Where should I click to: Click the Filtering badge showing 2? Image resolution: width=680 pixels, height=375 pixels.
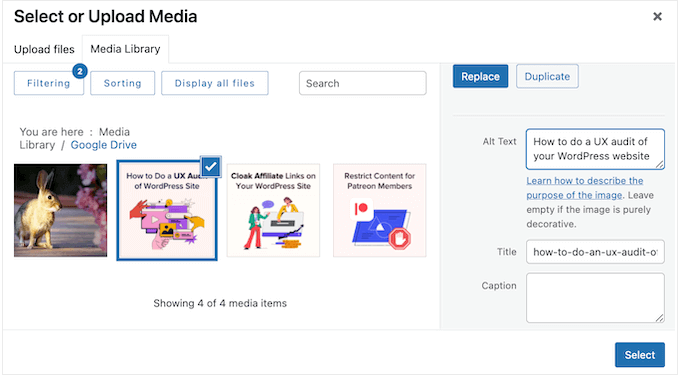point(80,71)
